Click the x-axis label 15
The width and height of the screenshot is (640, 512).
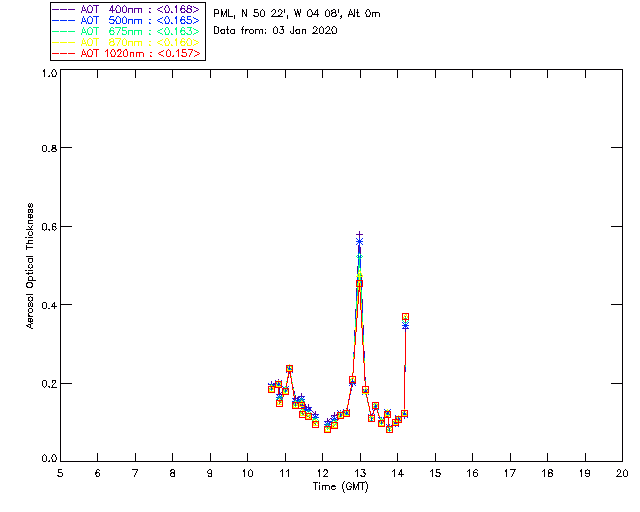[x=435, y=473]
